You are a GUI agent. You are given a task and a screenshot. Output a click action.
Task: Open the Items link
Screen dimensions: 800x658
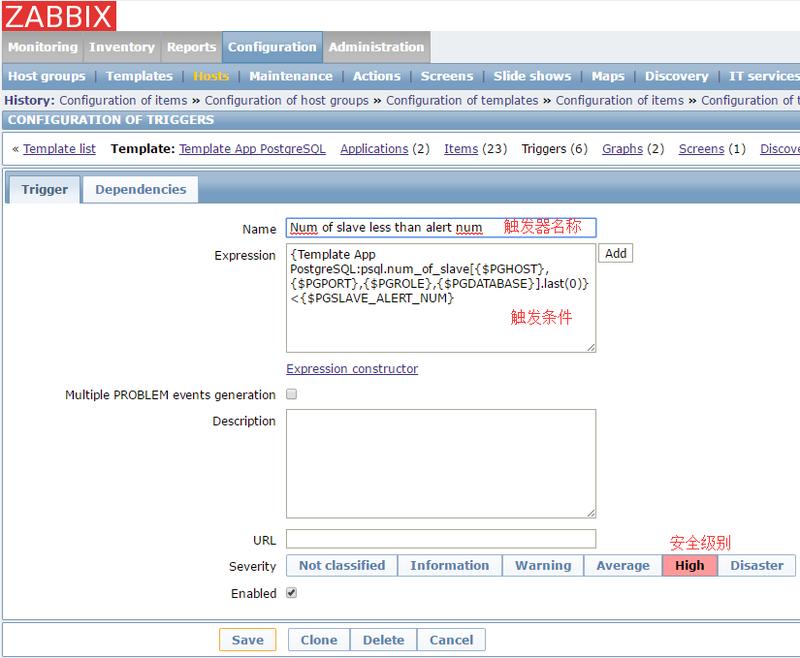pyautogui.click(x=461, y=149)
